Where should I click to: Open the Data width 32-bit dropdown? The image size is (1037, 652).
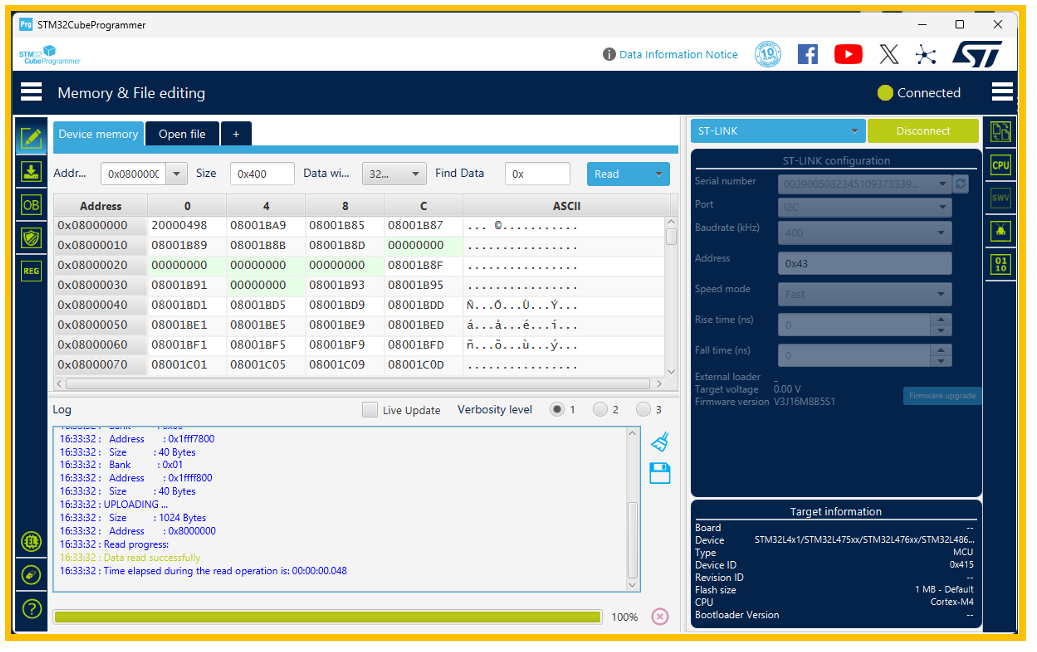tap(394, 174)
